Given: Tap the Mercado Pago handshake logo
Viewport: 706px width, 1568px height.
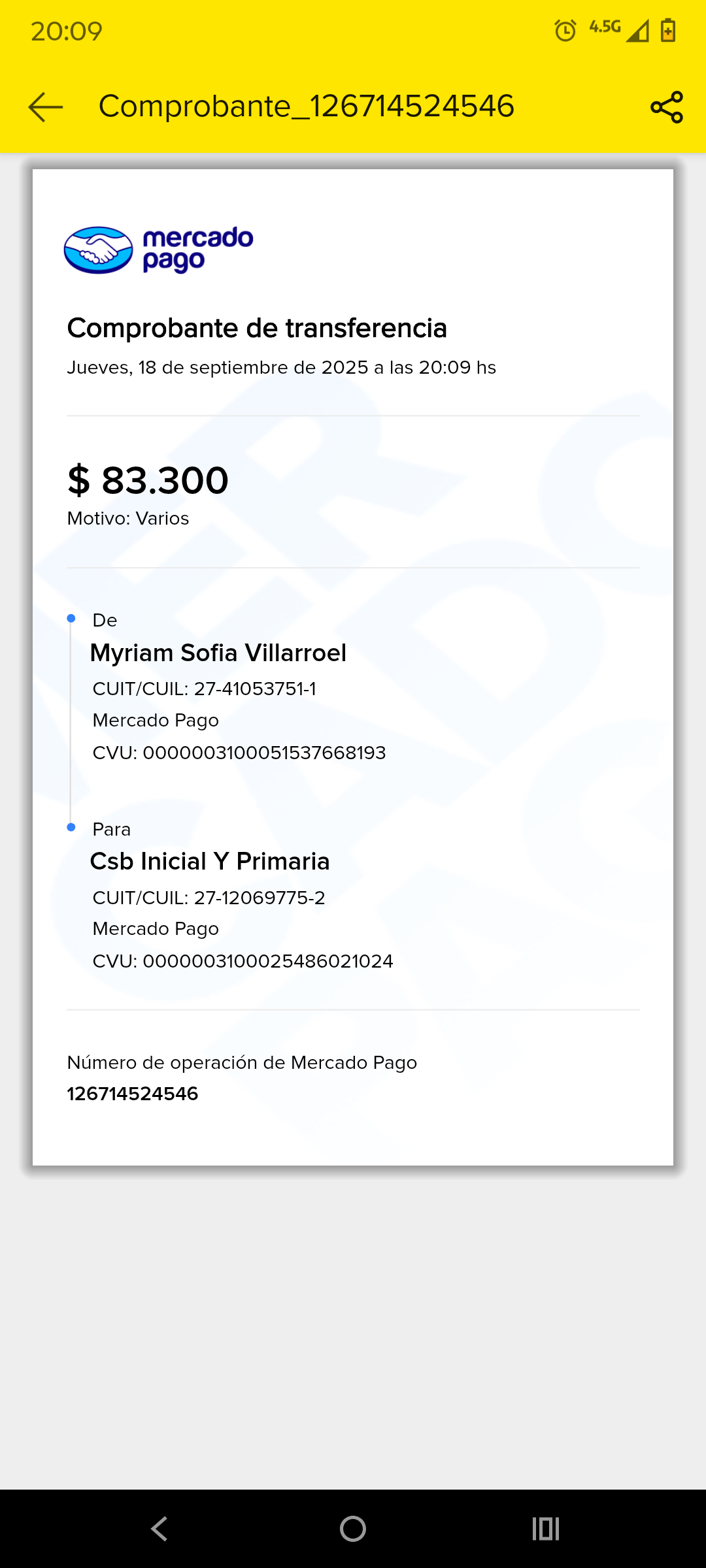Looking at the screenshot, I should (98, 250).
